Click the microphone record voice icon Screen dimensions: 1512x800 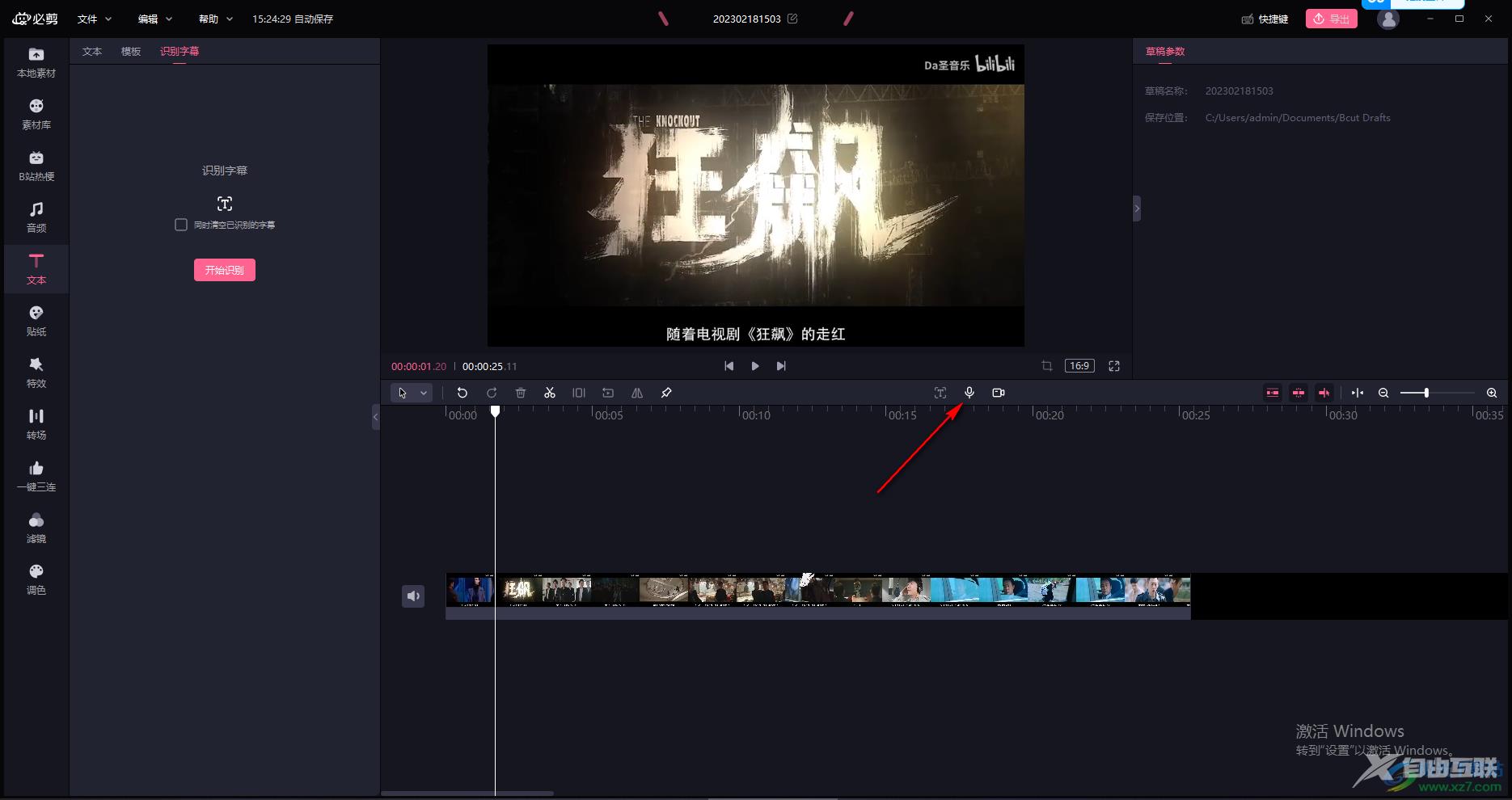(x=969, y=393)
